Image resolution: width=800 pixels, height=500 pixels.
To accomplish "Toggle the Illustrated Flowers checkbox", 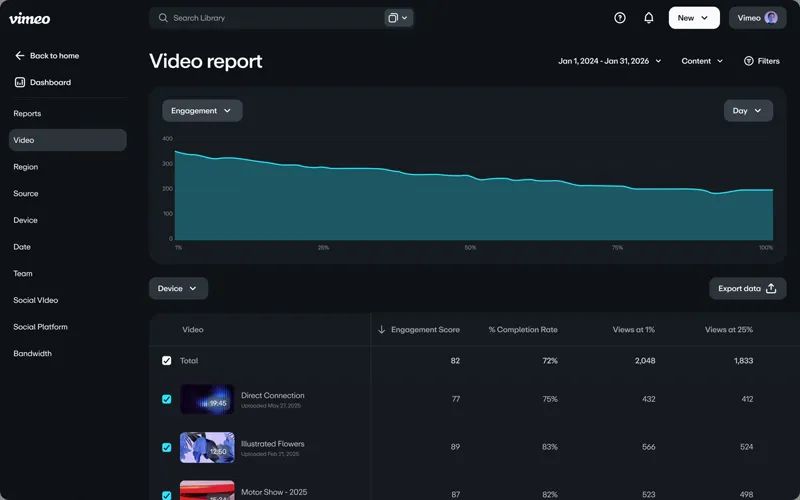I will [x=167, y=447].
